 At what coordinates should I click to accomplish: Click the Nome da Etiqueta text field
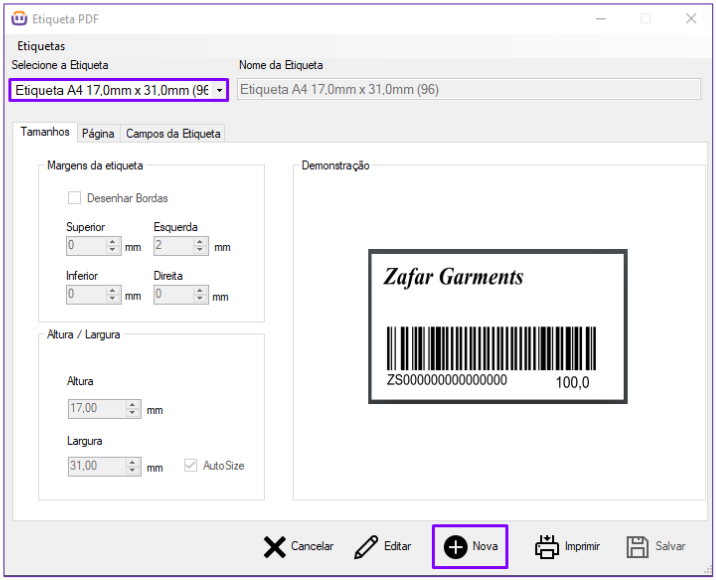coord(469,89)
